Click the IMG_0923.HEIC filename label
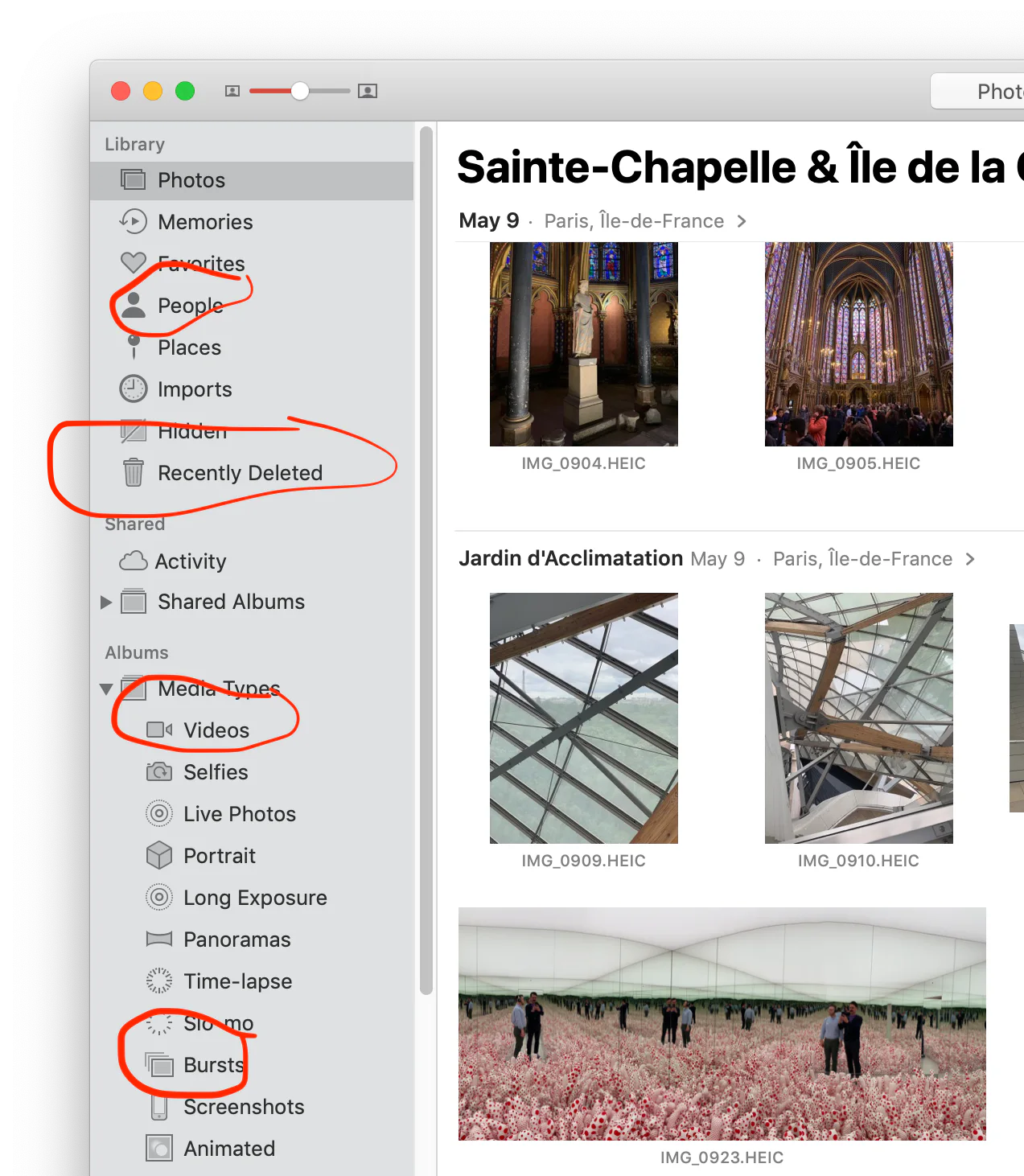This screenshot has height=1176, width=1024. click(722, 1157)
